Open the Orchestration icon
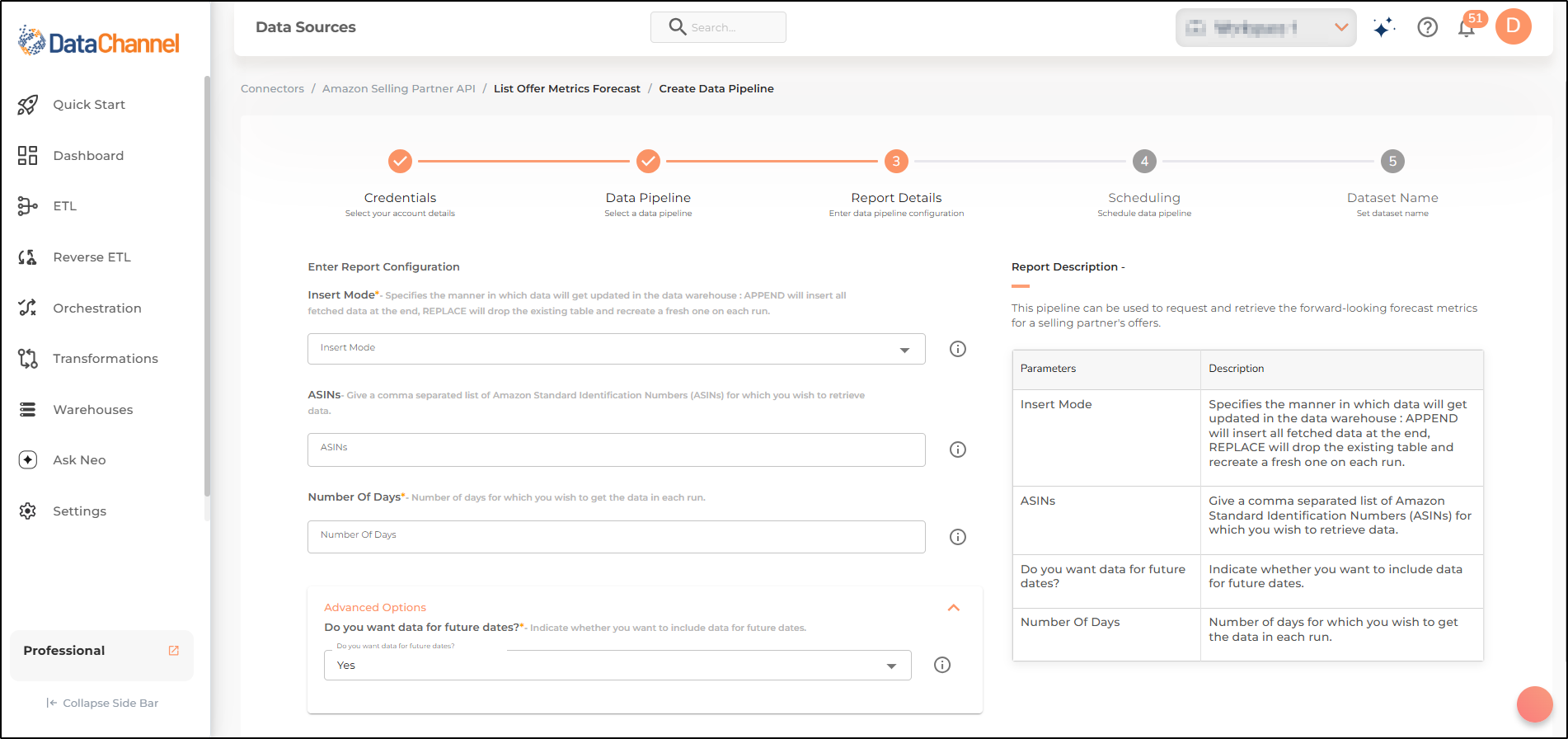Viewport: 1568px width, 739px height. [28, 308]
